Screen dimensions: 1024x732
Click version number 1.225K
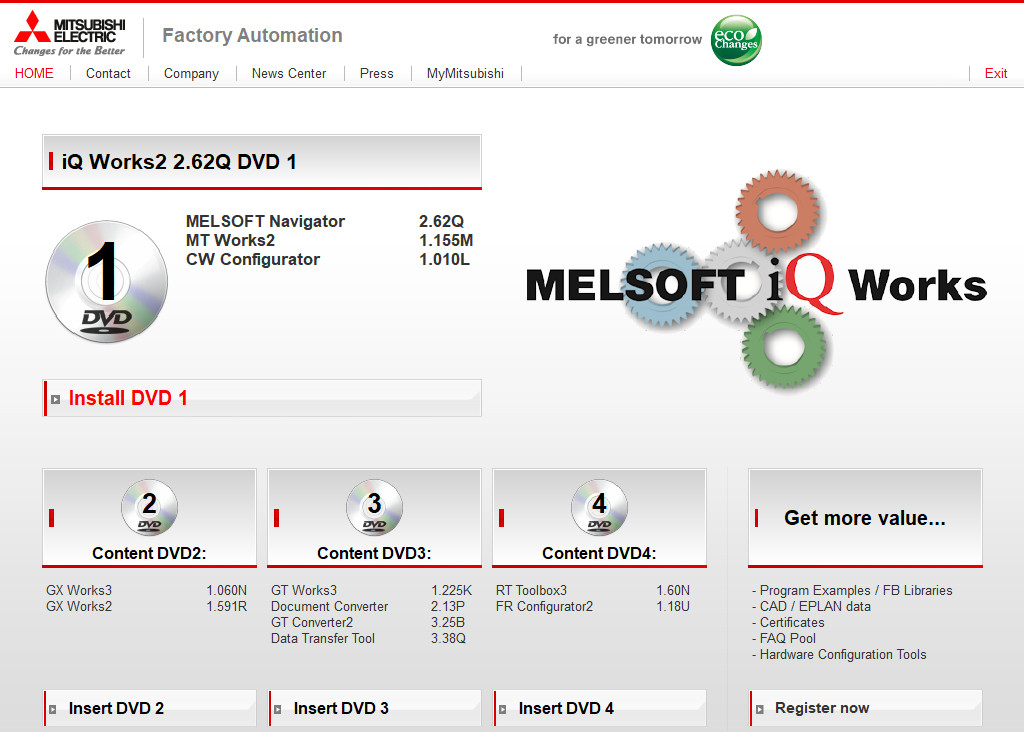point(451,590)
